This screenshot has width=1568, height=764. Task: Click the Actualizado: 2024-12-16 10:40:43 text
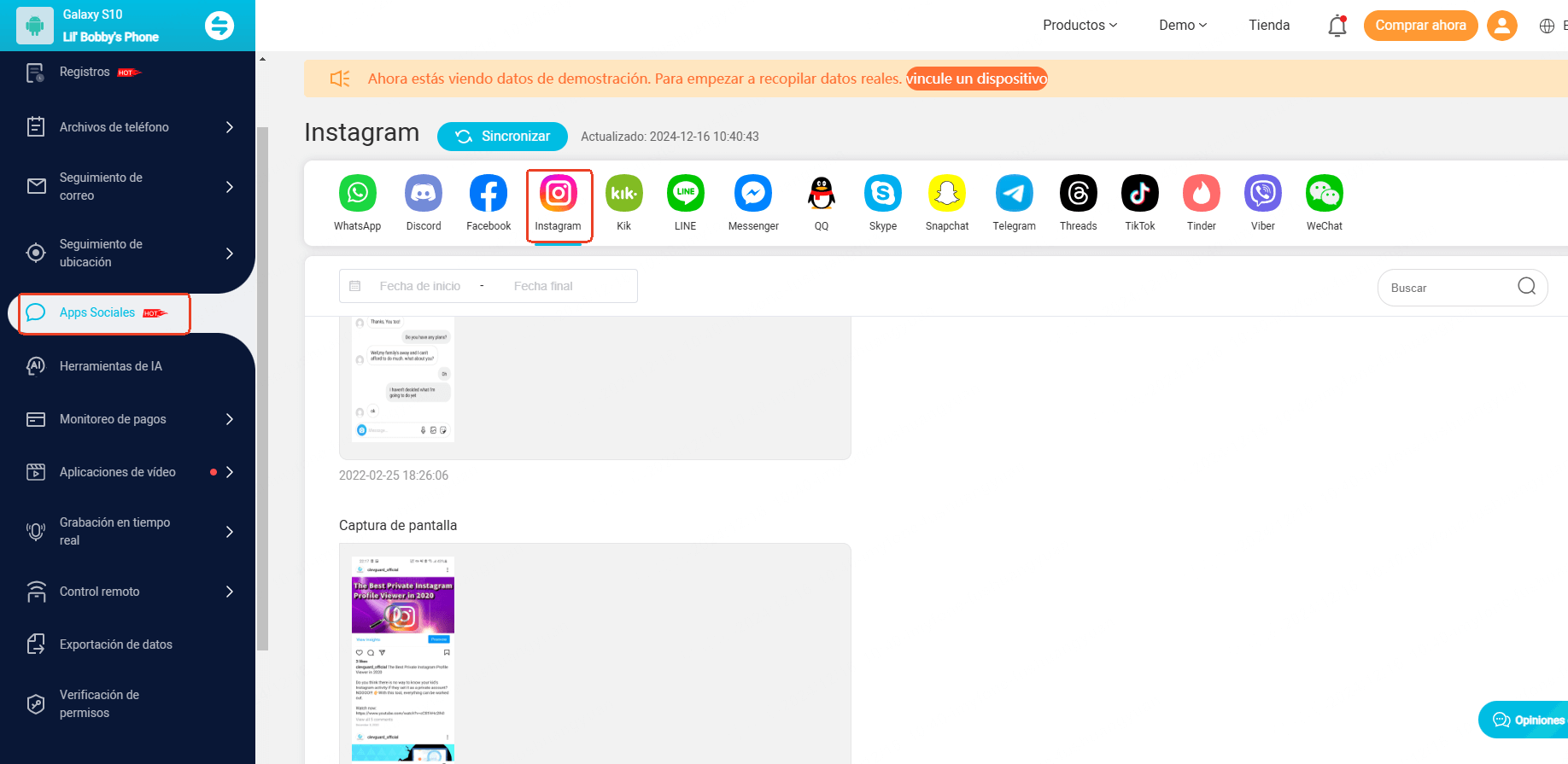click(x=670, y=137)
